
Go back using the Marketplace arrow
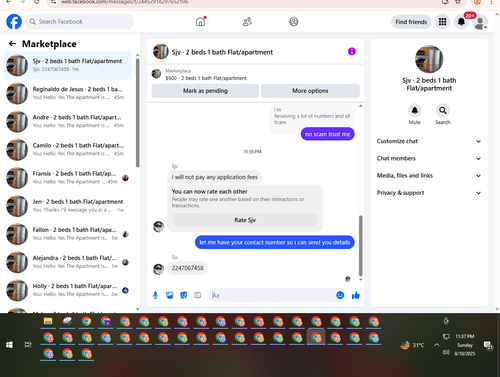point(12,44)
